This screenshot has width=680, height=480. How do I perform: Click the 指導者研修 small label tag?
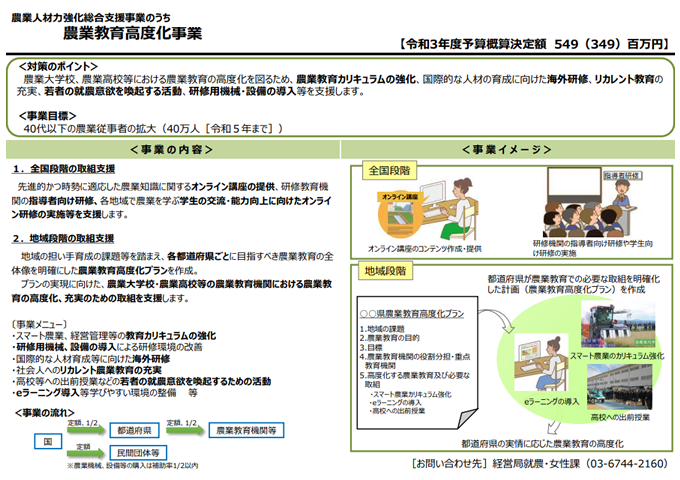click(622, 176)
